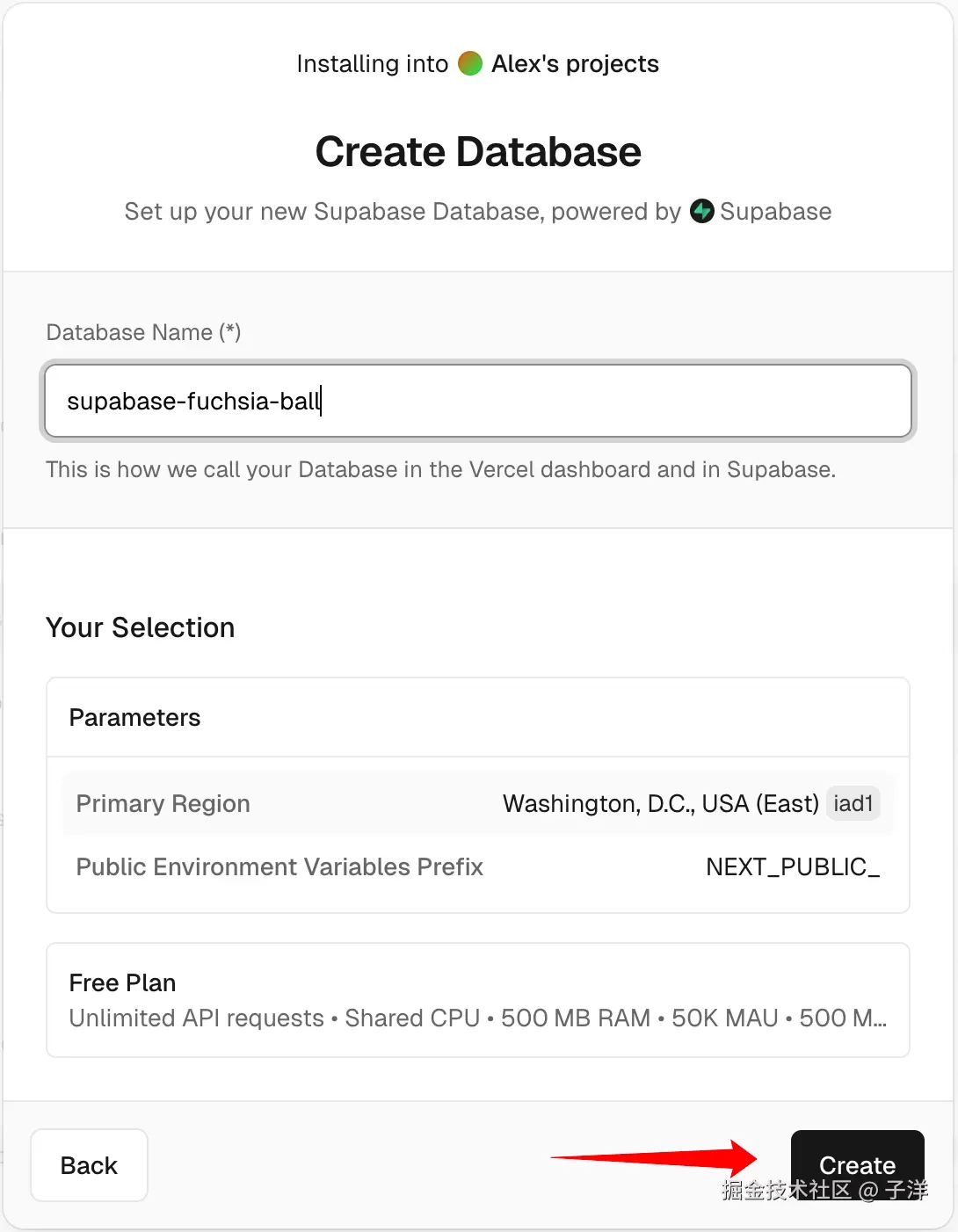Click the Database Name (*) label

[143, 332]
